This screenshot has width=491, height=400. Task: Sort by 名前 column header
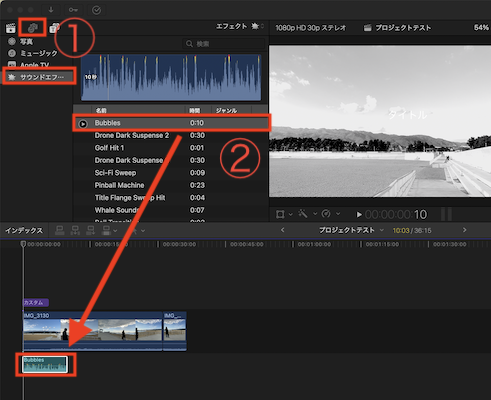click(101, 110)
